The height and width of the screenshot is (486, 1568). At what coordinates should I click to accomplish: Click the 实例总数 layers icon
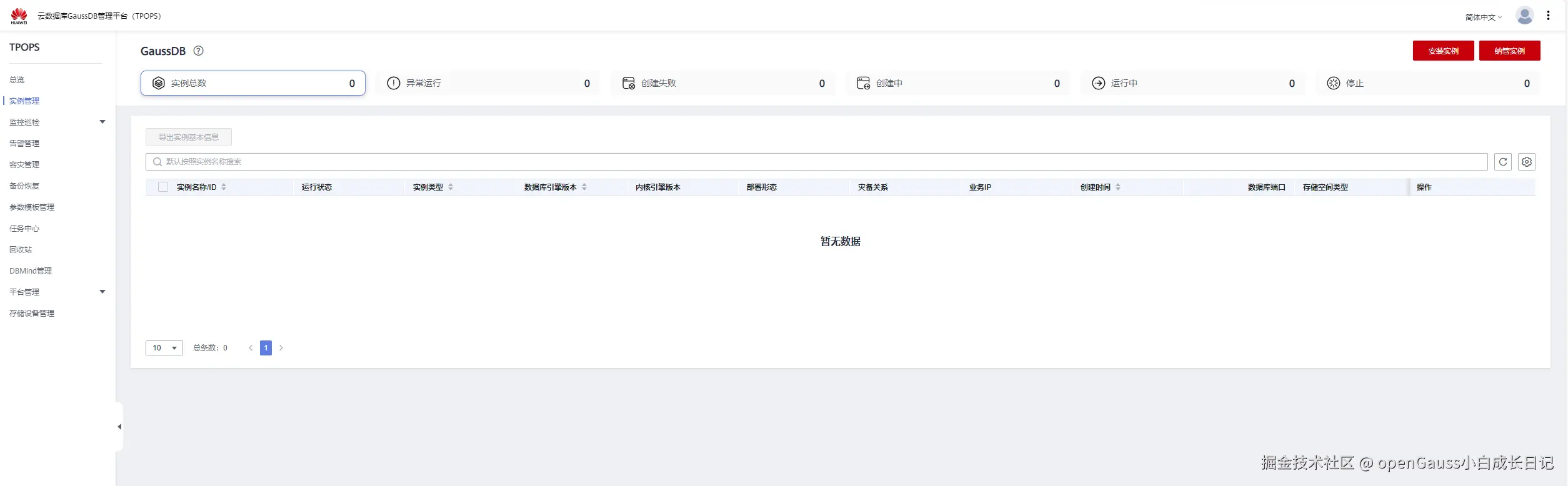[159, 83]
